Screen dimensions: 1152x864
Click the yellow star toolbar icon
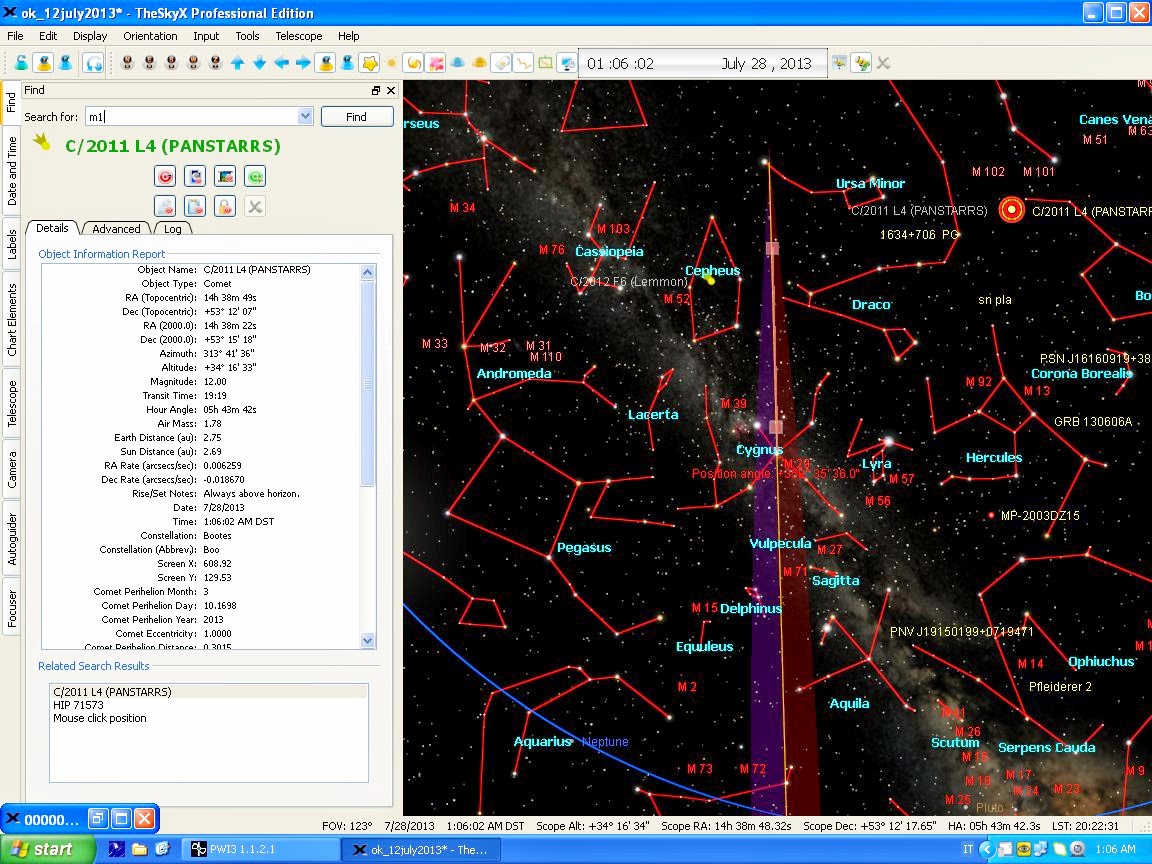[369, 63]
